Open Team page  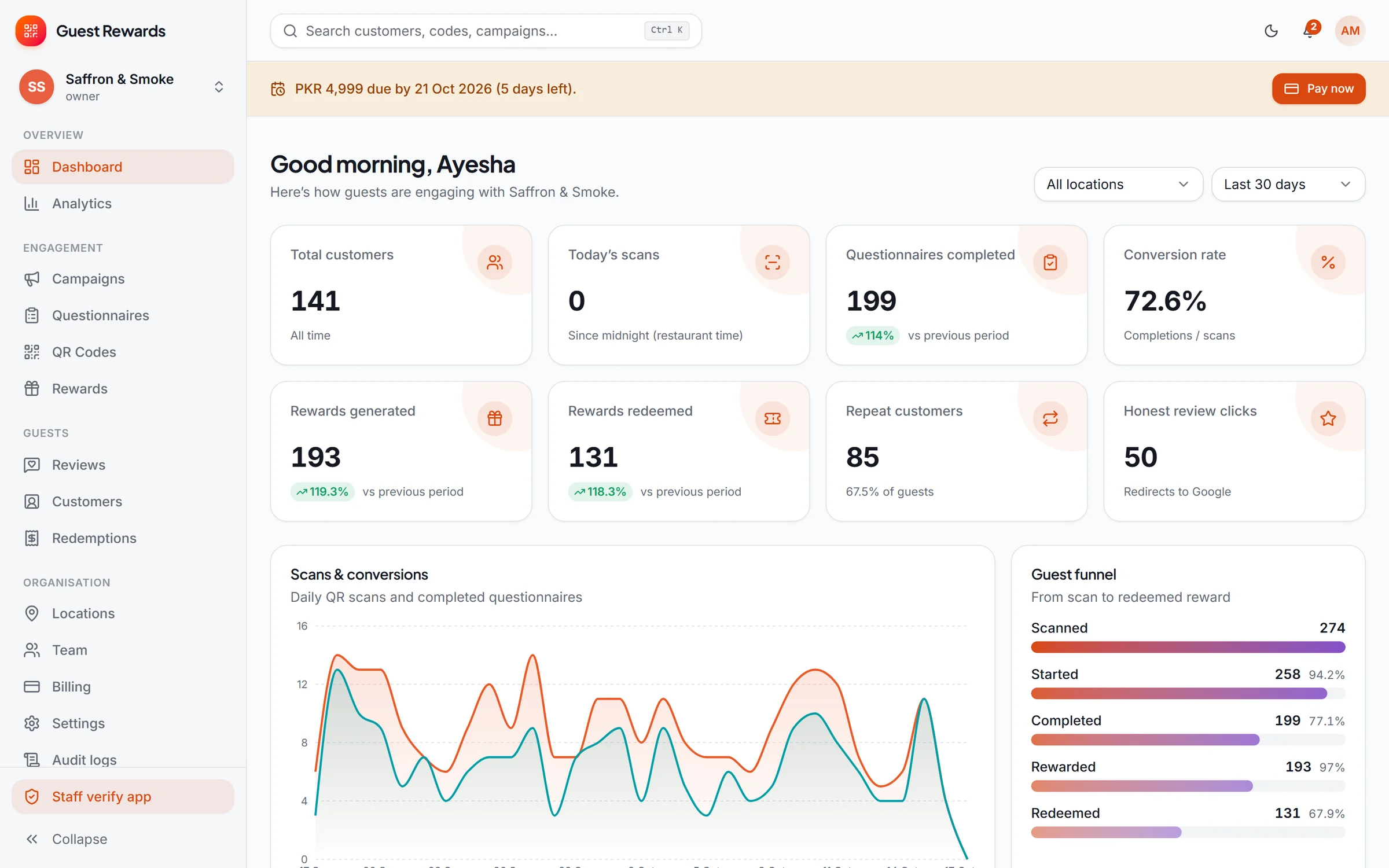pyautogui.click(x=123, y=650)
